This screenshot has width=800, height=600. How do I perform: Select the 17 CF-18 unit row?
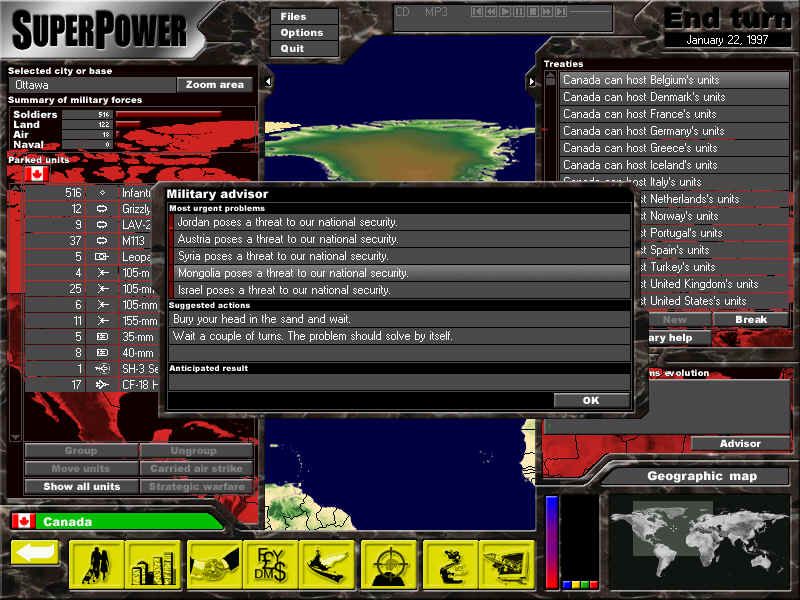point(91,384)
